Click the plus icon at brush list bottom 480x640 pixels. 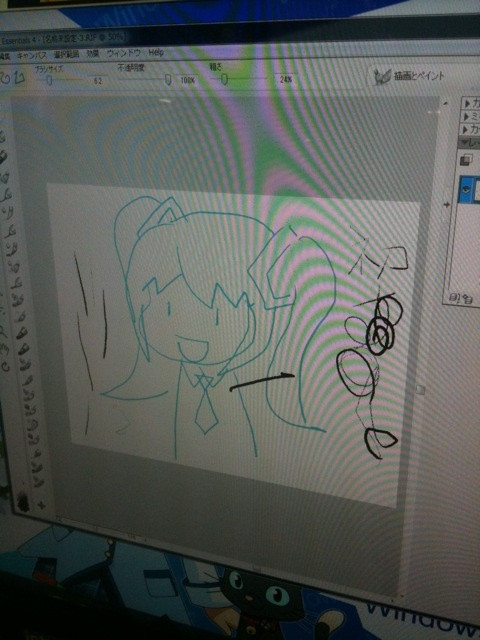41,505
